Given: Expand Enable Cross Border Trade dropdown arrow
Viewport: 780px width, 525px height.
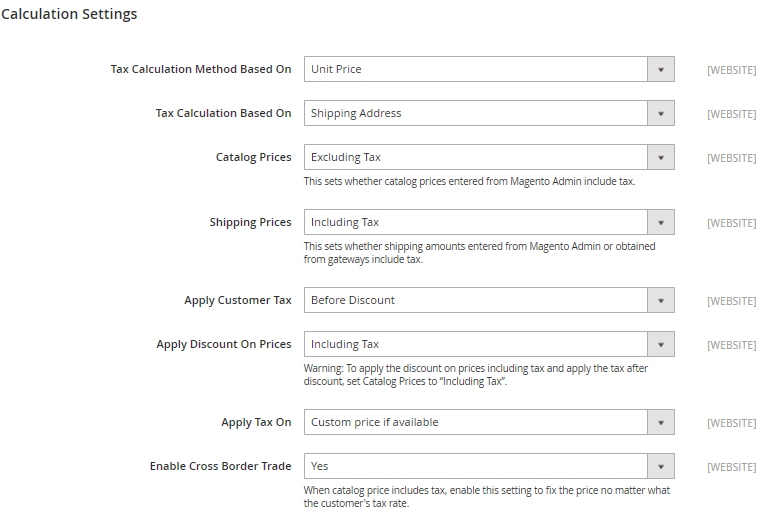Looking at the screenshot, I should 661,466.
